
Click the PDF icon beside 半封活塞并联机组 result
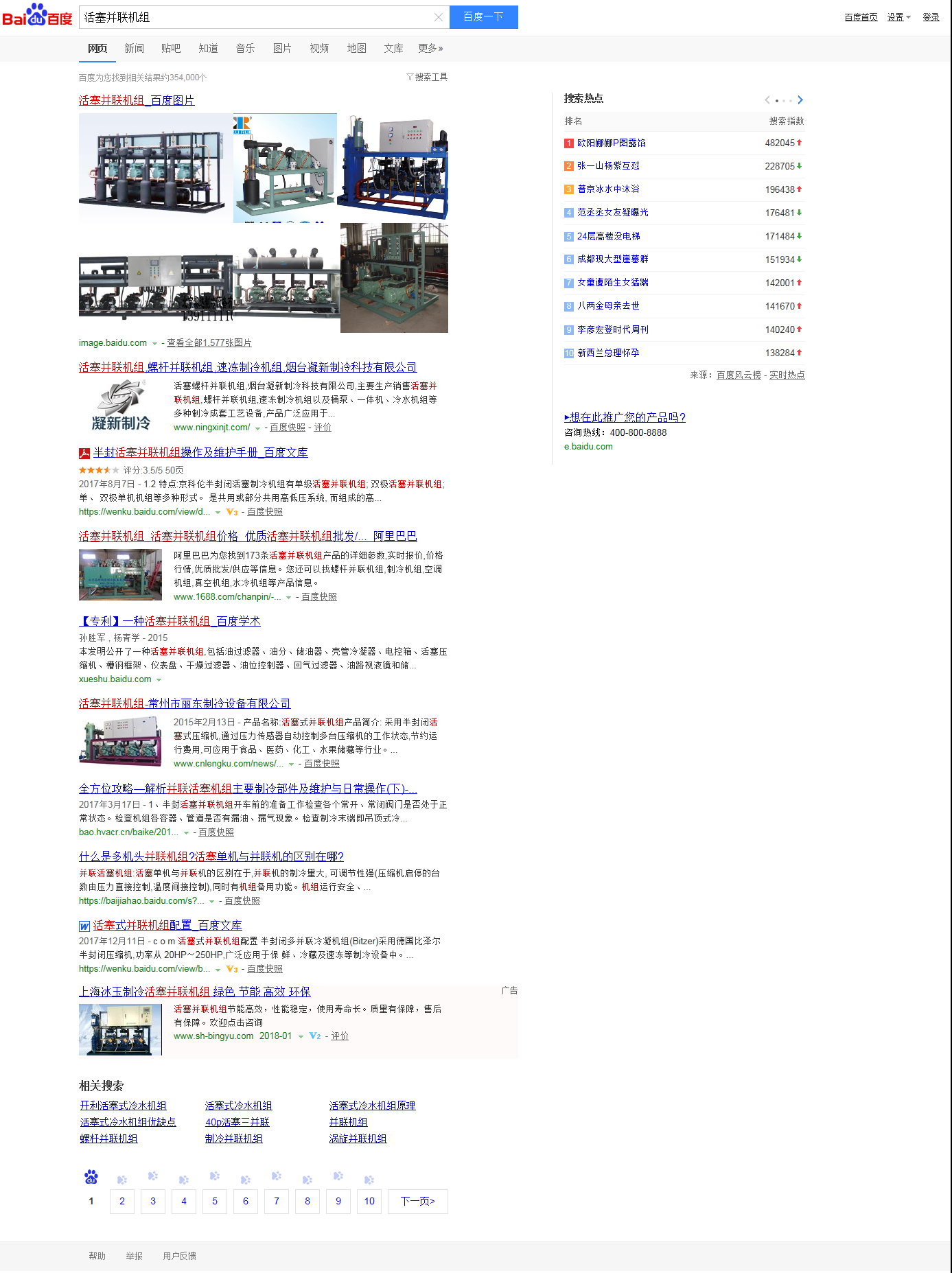coord(84,453)
